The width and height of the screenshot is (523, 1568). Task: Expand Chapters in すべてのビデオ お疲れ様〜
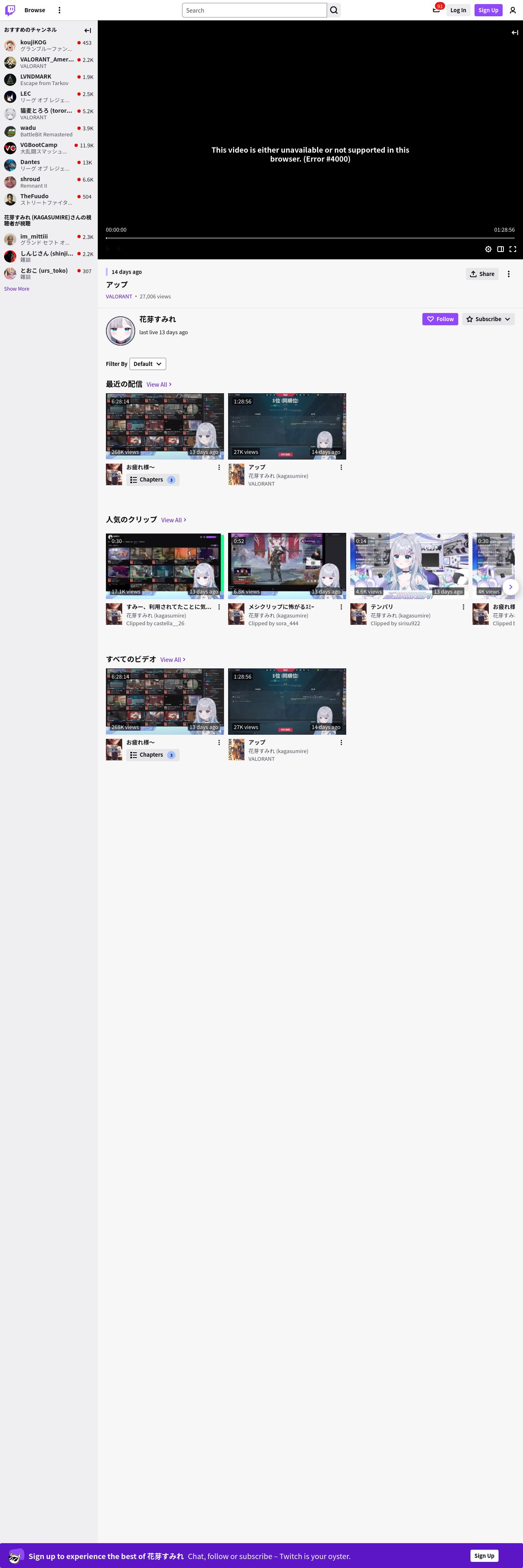click(152, 755)
